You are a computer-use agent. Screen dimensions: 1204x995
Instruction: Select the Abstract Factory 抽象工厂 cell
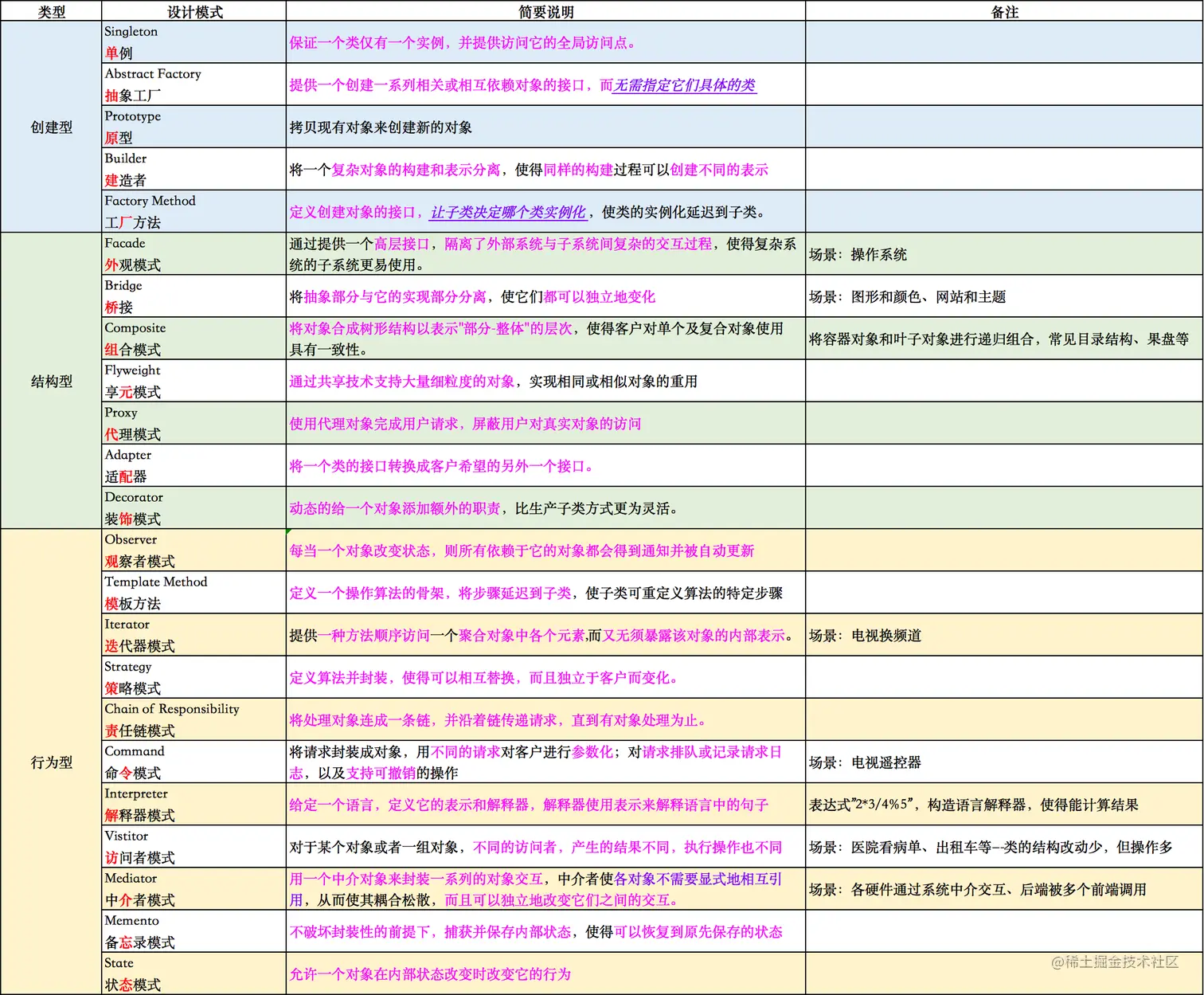[x=192, y=84]
